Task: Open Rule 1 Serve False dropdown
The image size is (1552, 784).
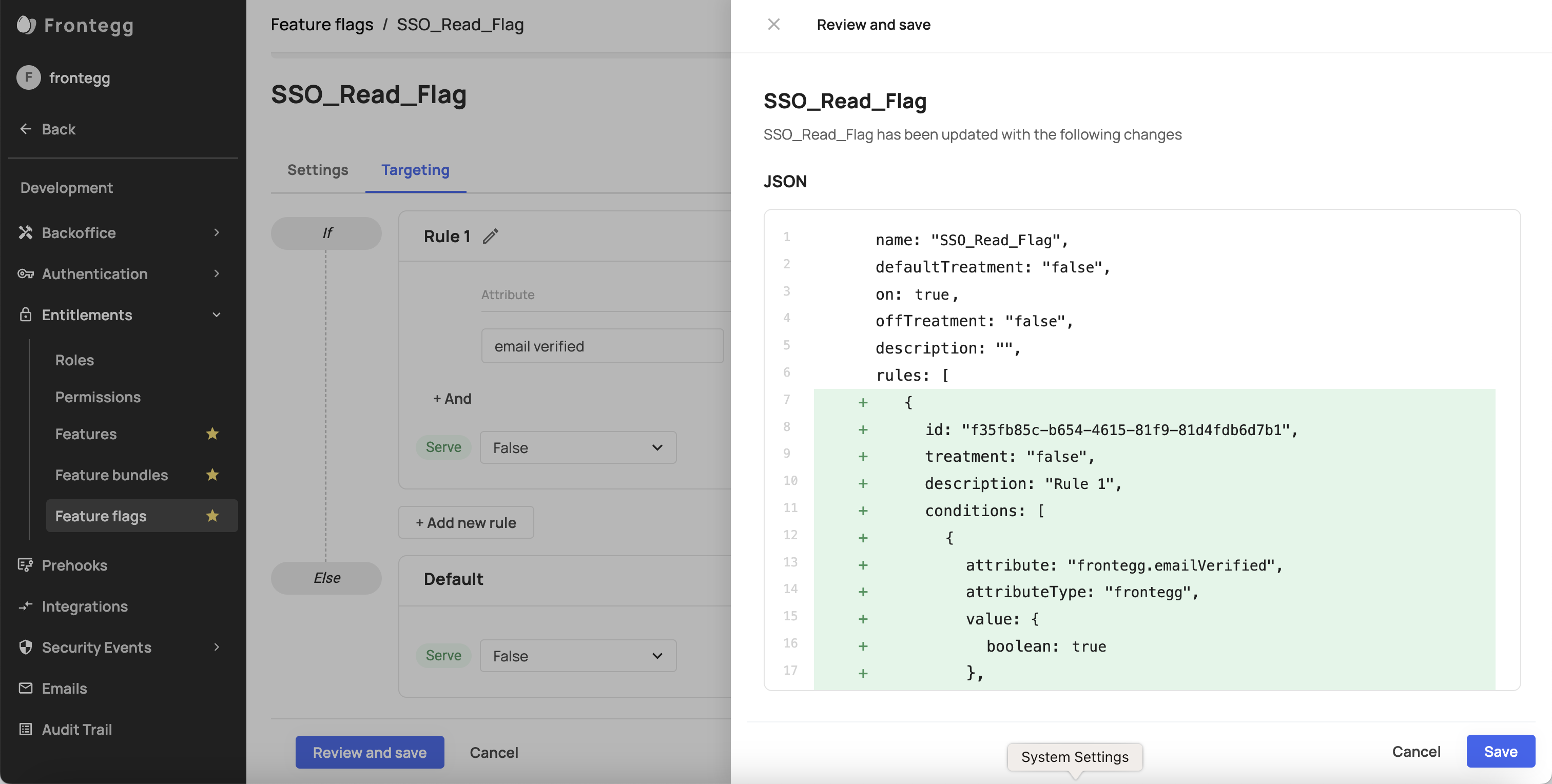Action: point(578,447)
